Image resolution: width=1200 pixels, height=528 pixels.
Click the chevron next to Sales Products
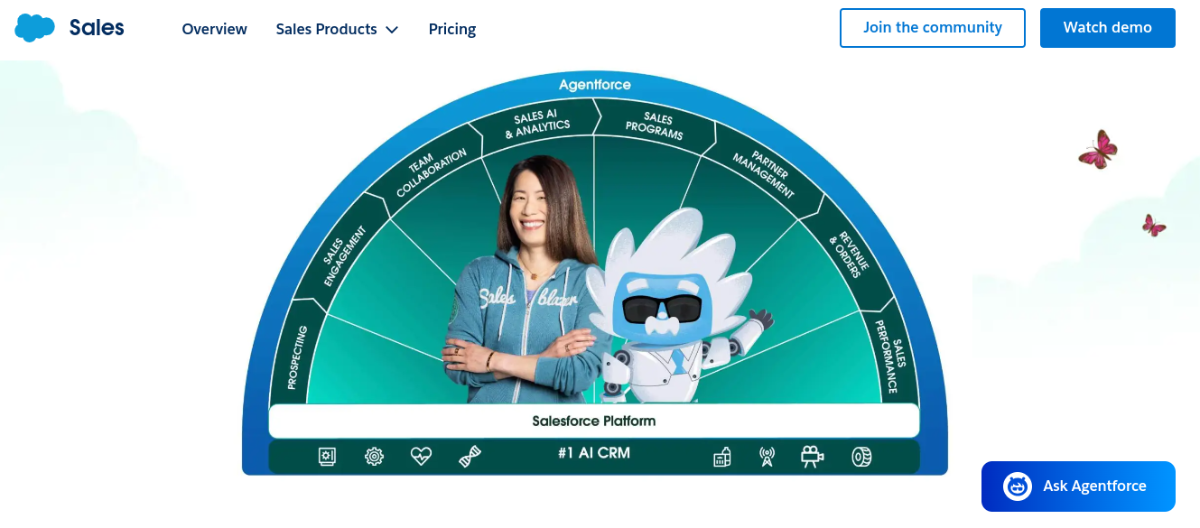pos(392,30)
